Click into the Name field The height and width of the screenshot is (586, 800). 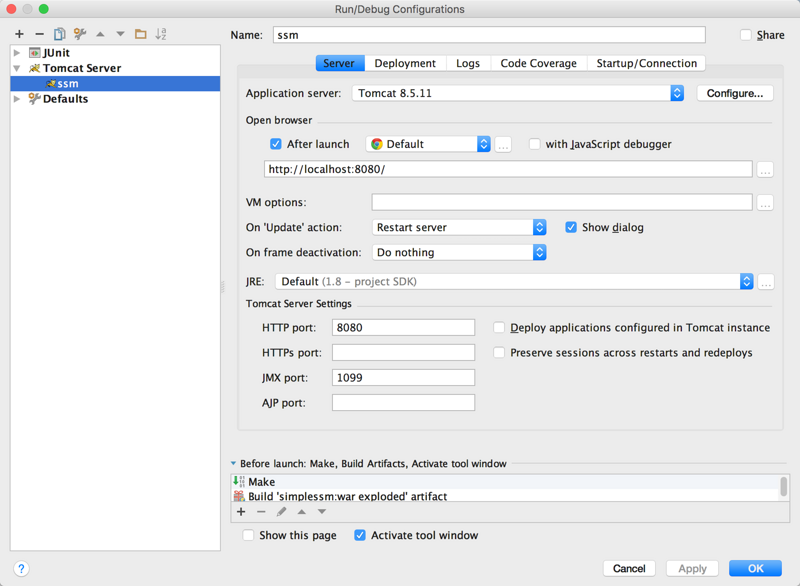click(x=489, y=35)
